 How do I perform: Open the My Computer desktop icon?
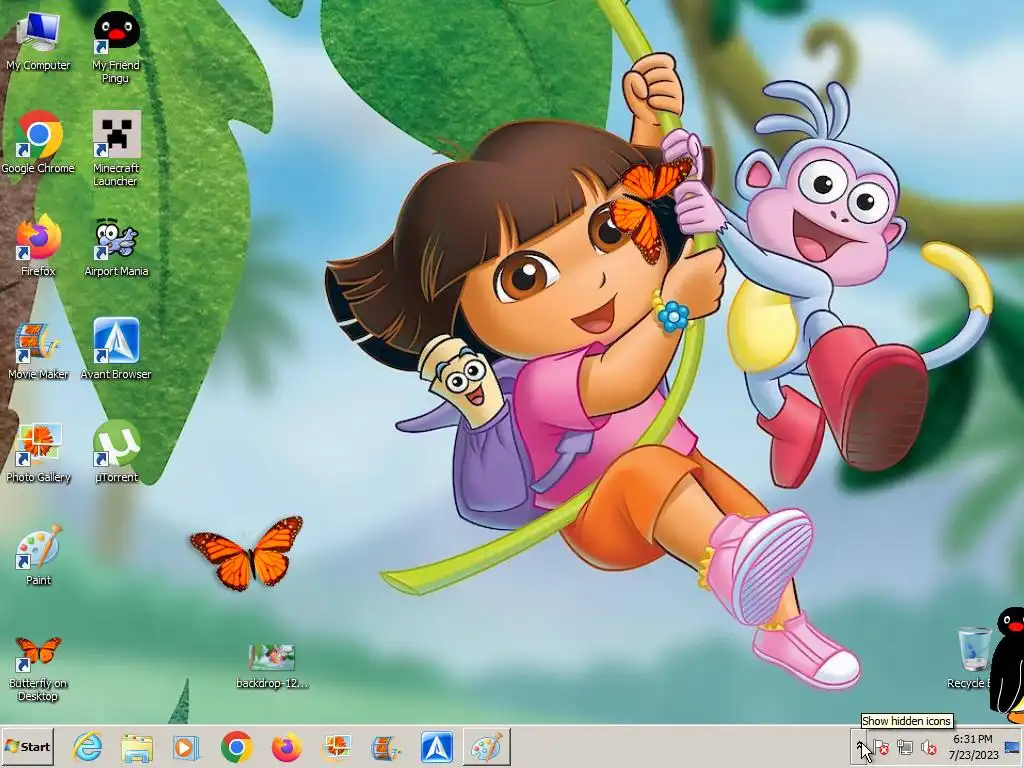click(x=38, y=42)
